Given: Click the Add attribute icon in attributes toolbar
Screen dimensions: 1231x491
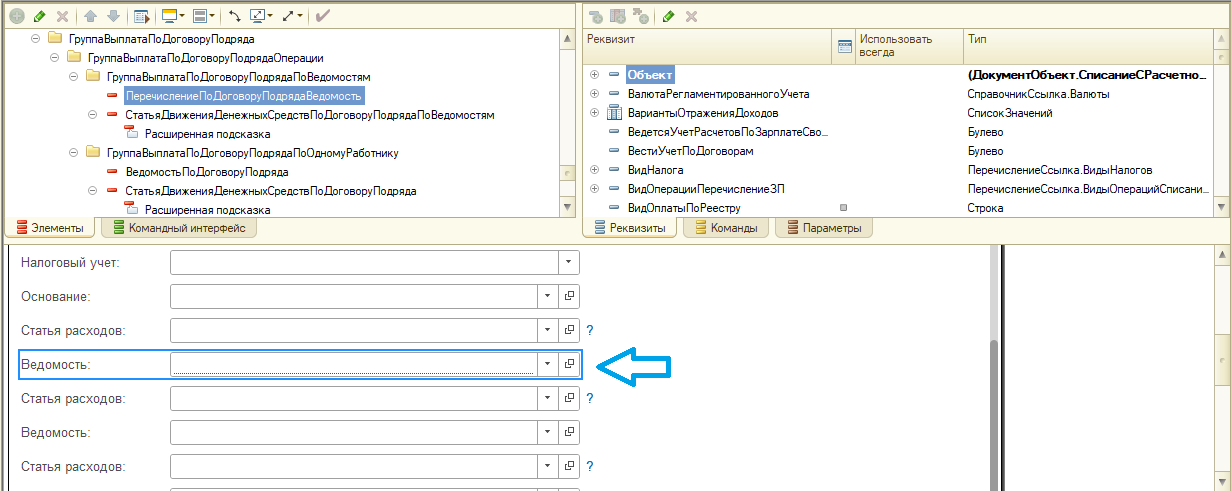Looking at the screenshot, I should [596, 17].
